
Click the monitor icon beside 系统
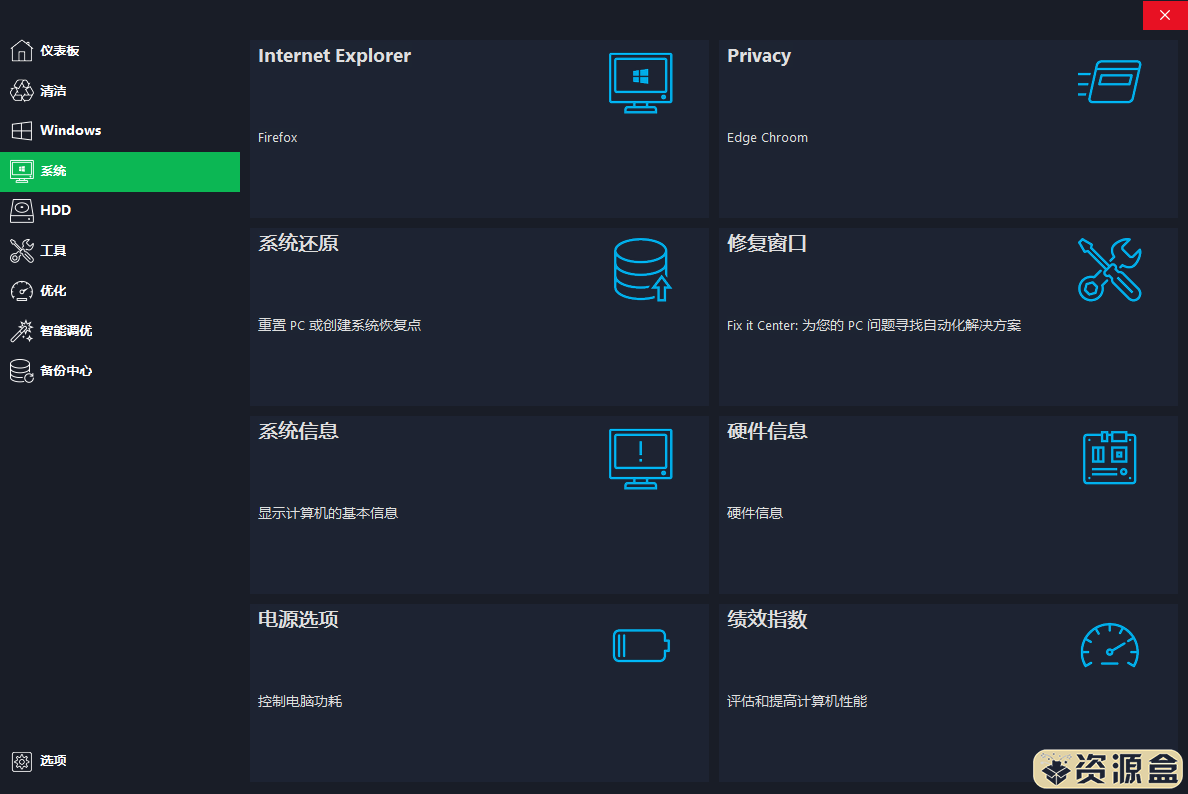point(21,171)
